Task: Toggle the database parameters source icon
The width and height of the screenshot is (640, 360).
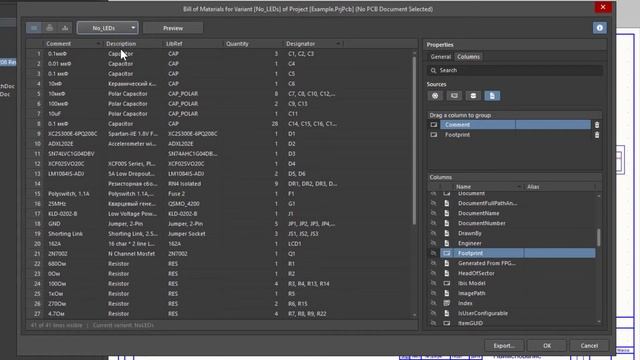Action: coord(473,96)
